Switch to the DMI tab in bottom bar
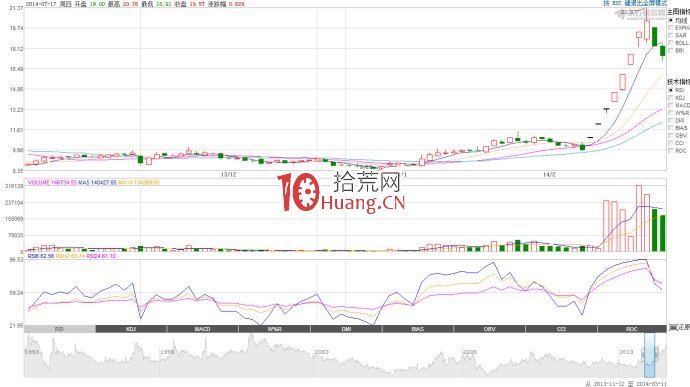690x387 pixels. (x=346, y=329)
